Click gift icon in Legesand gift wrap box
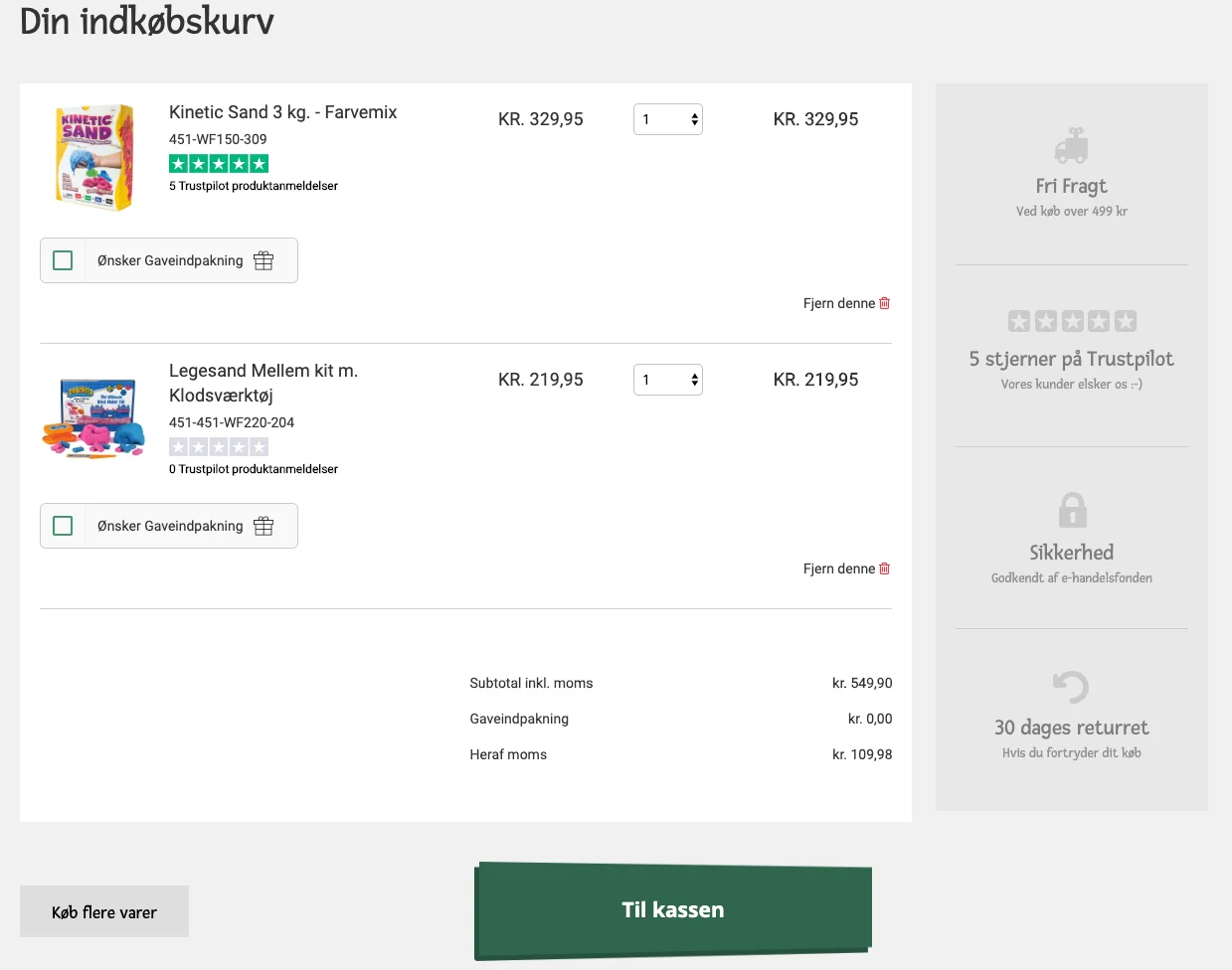This screenshot has height=970, width=1232. 264,526
